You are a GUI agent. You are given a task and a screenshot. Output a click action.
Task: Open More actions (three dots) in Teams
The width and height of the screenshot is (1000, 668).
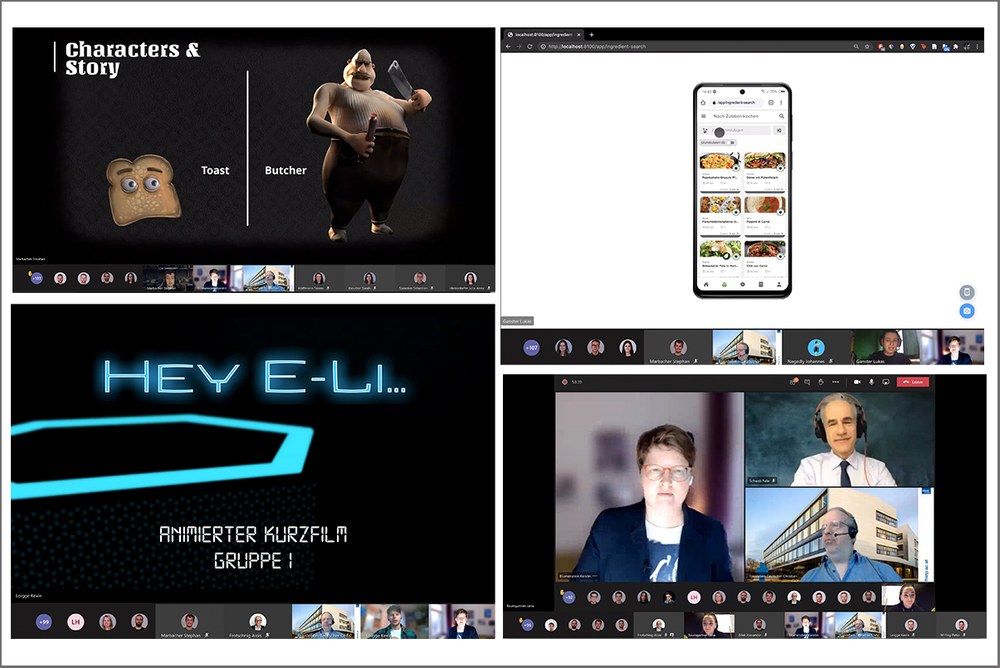coord(835,382)
